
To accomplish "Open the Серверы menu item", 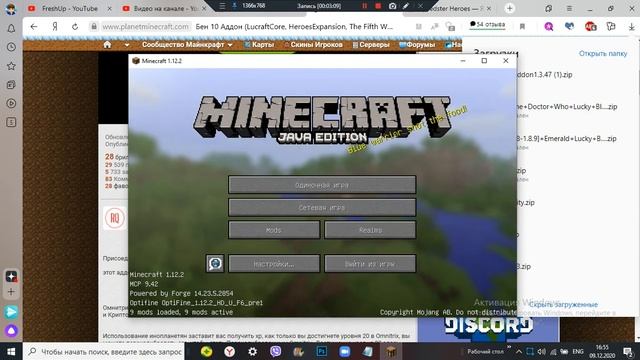I will point(371,44).
